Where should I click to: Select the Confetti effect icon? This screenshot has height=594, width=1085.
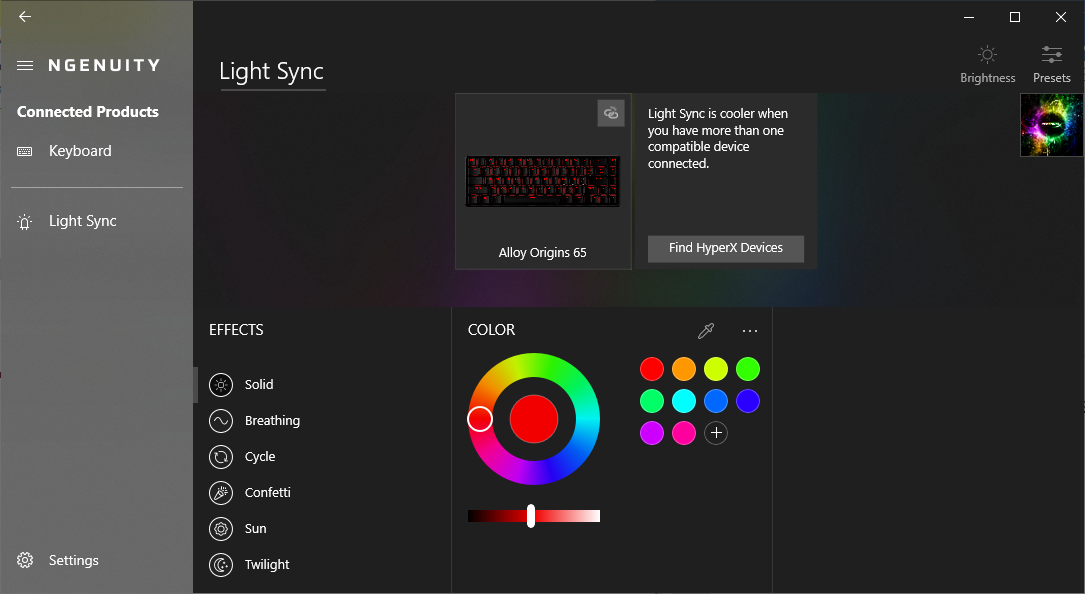[221, 493]
